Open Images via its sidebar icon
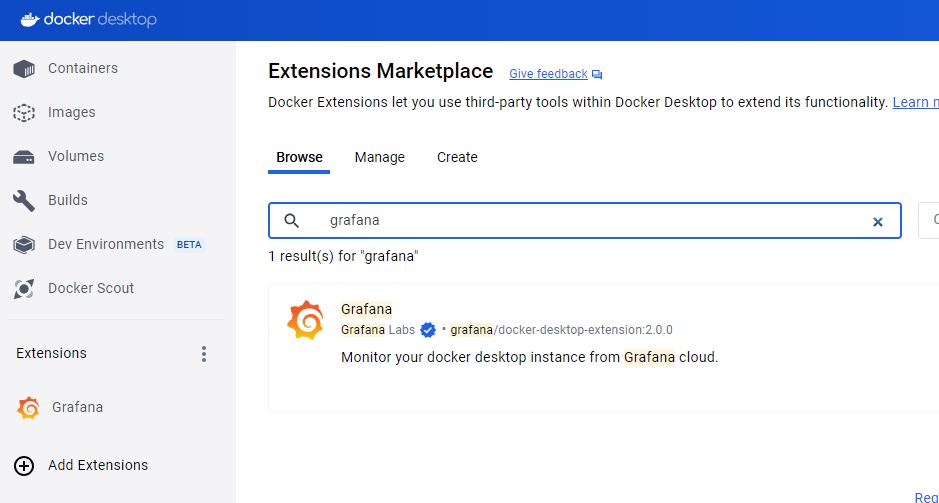Image resolution: width=939 pixels, height=503 pixels. [24, 113]
